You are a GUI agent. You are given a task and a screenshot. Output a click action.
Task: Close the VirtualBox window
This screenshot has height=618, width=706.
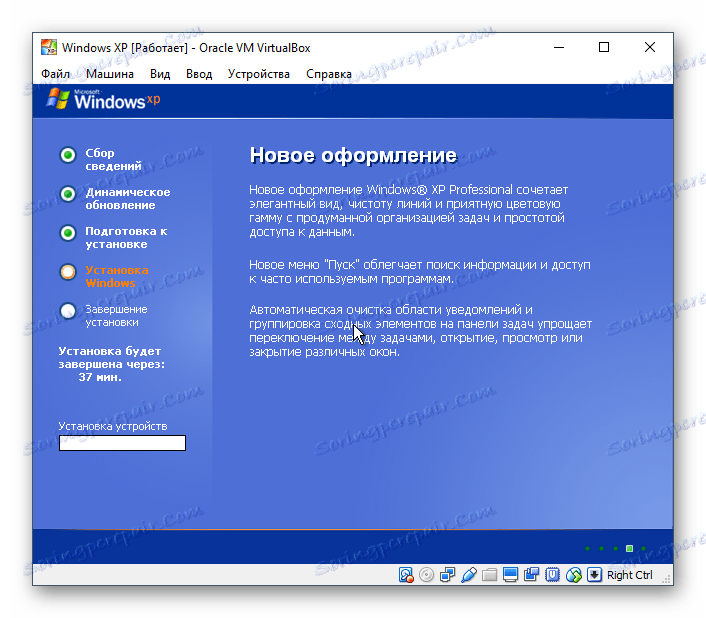(649, 47)
